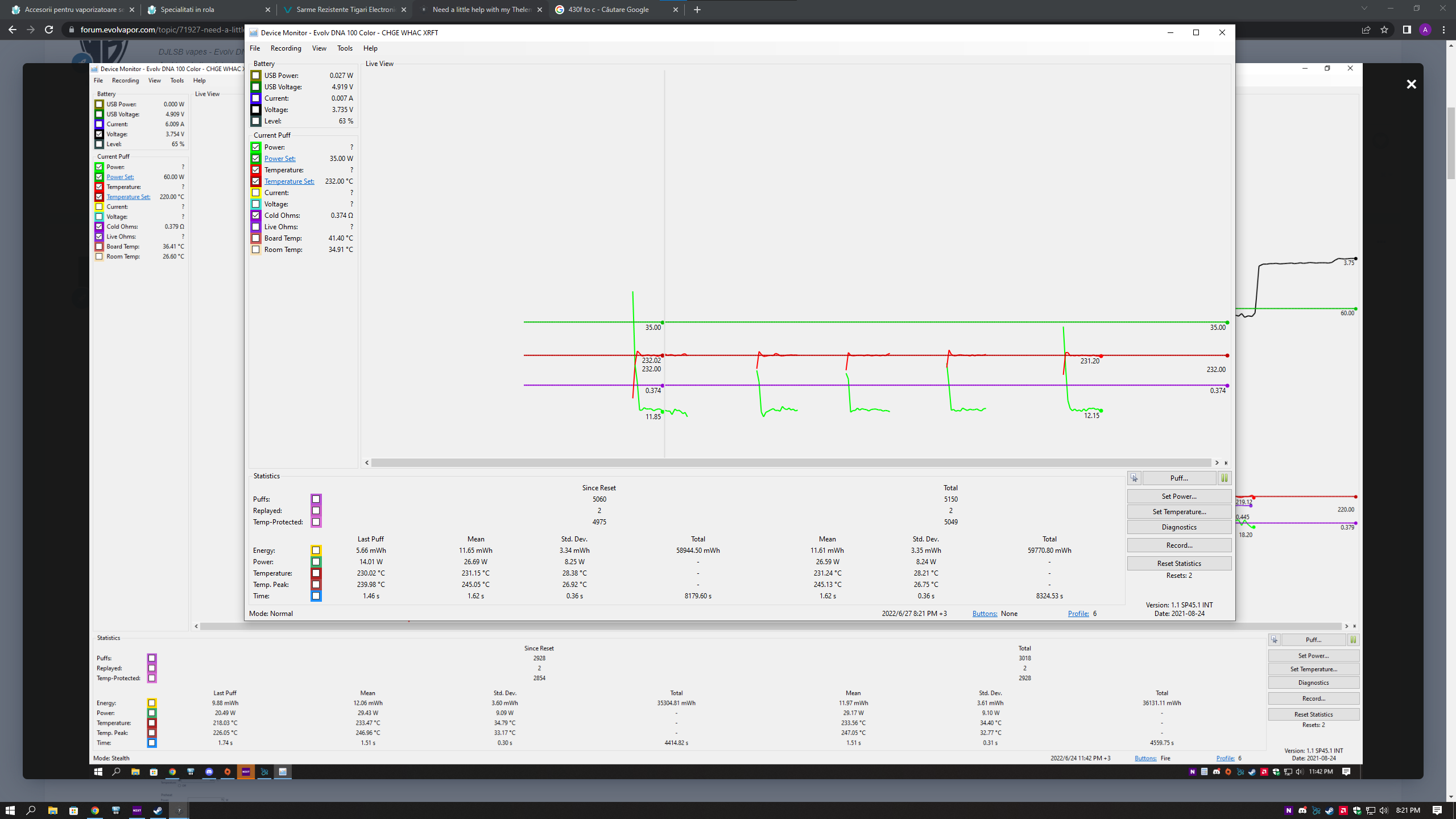The width and height of the screenshot is (1456, 819).
Task: Open the Chrome three-dot menu
Action: 1443,30
